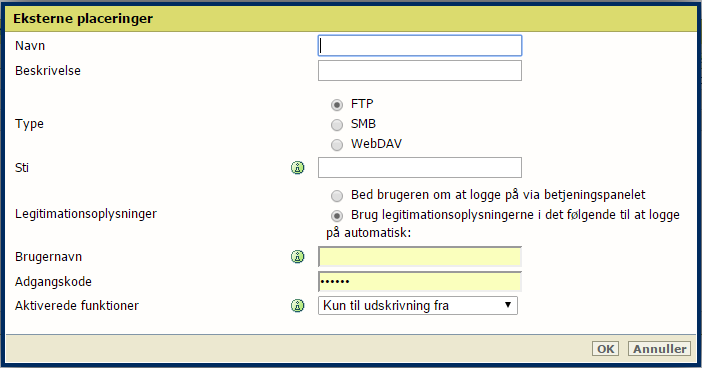Click the OK button

click(x=605, y=349)
